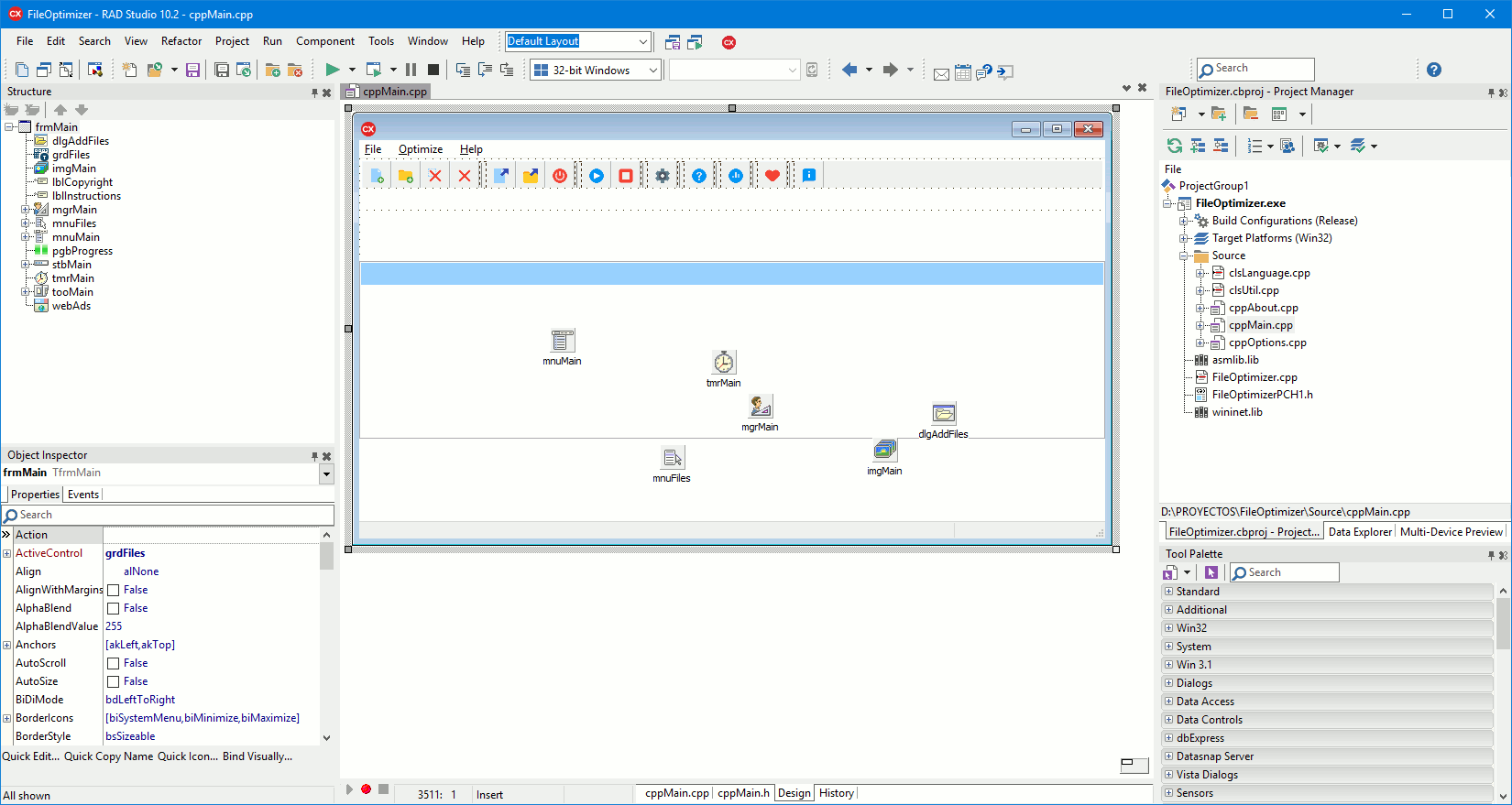Image resolution: width=1512 pixels, height=805 pixels.
Task: Click the Back navigation arrow icon
Action: click(849, 70)
